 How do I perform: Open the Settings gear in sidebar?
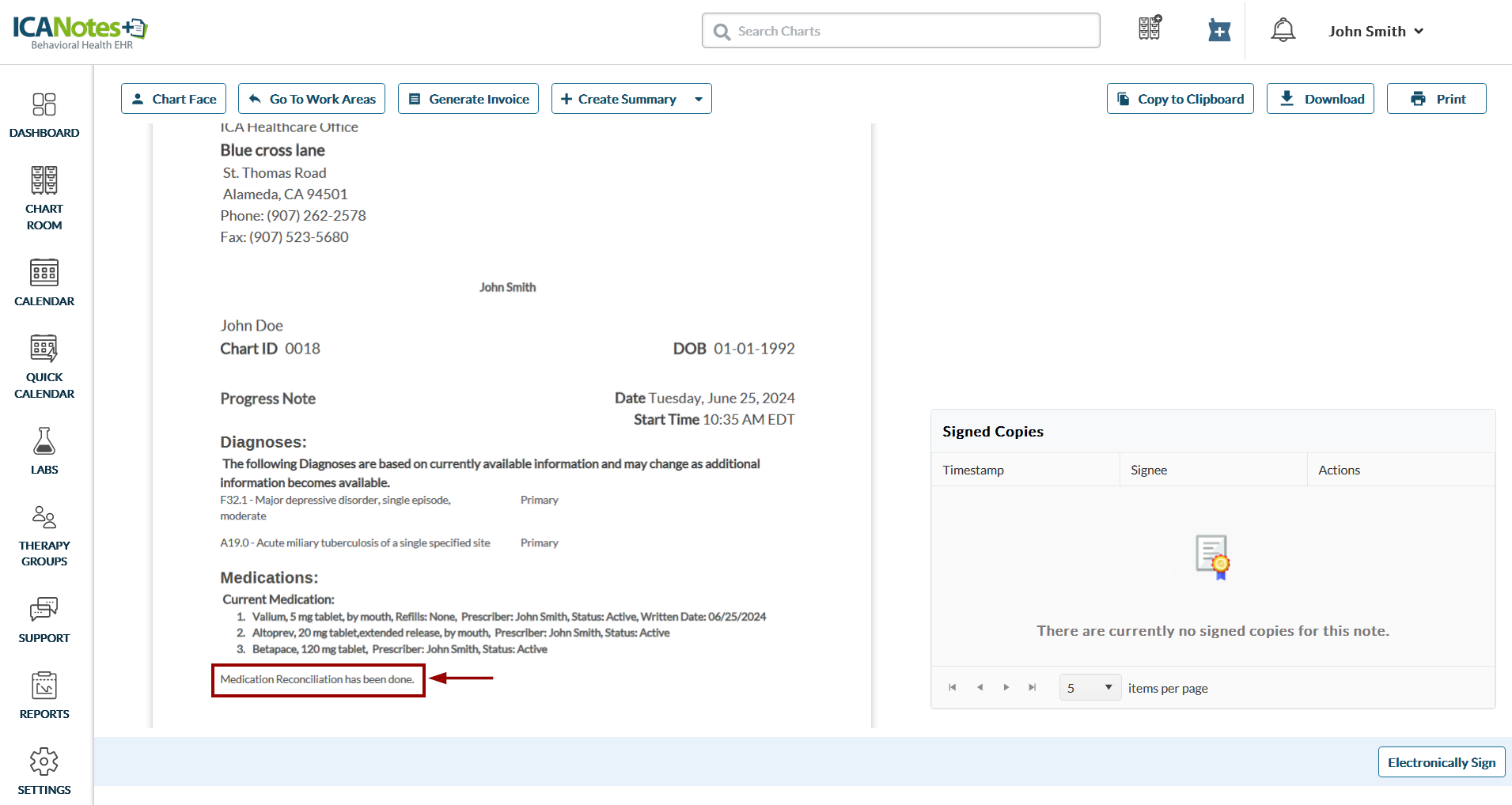44,771
